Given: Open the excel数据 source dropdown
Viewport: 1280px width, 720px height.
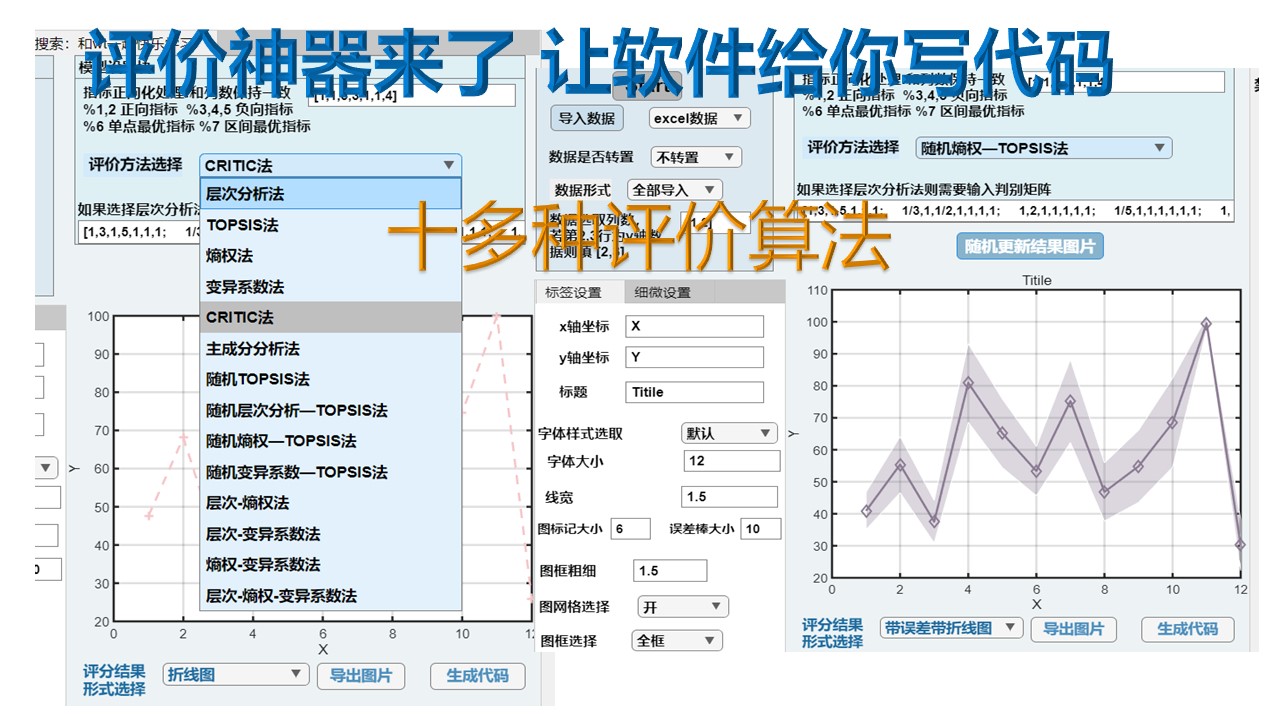Looking at the screenshot, I should coord(699,118).
